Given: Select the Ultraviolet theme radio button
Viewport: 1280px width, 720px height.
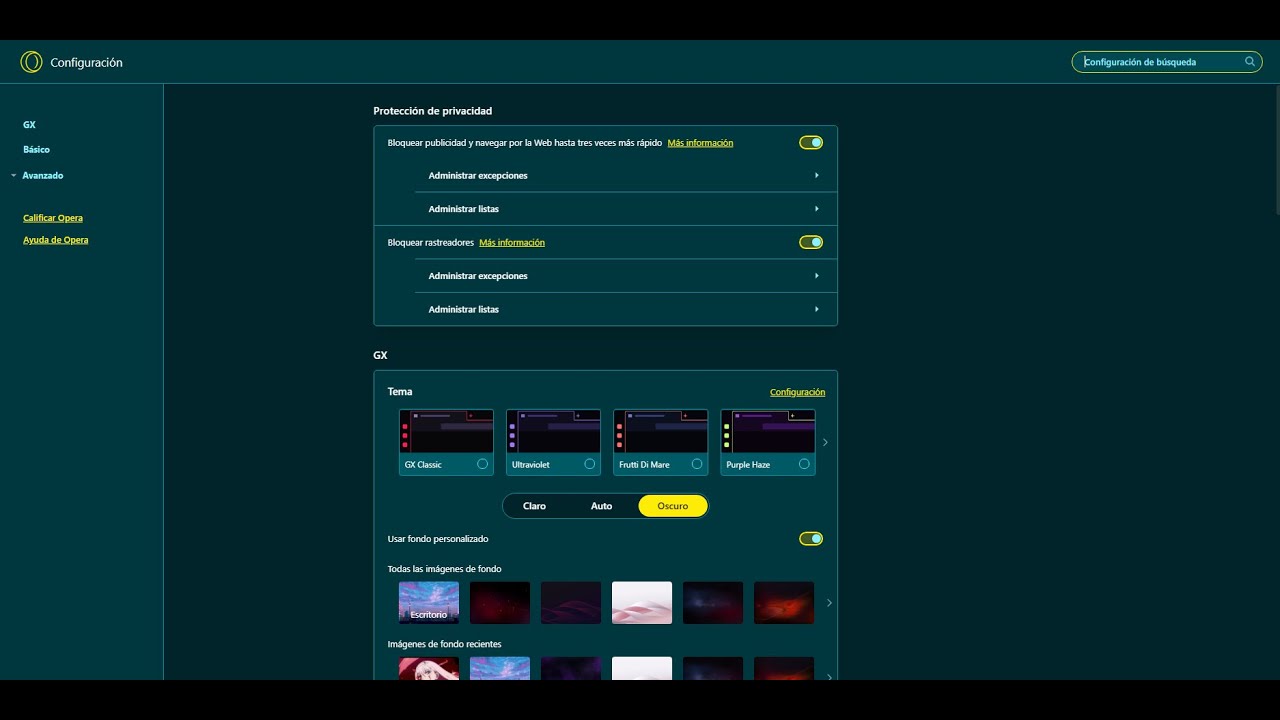Looking at the screenshot, I should click(590, 464).
